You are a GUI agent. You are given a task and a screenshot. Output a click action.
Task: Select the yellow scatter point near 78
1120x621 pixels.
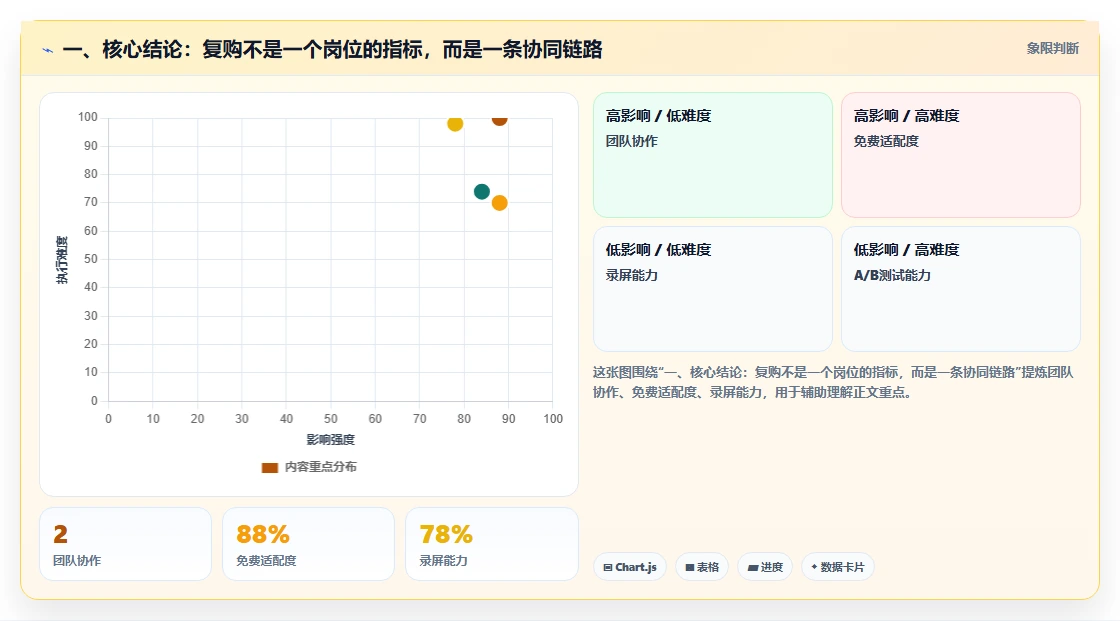(455, 124)
